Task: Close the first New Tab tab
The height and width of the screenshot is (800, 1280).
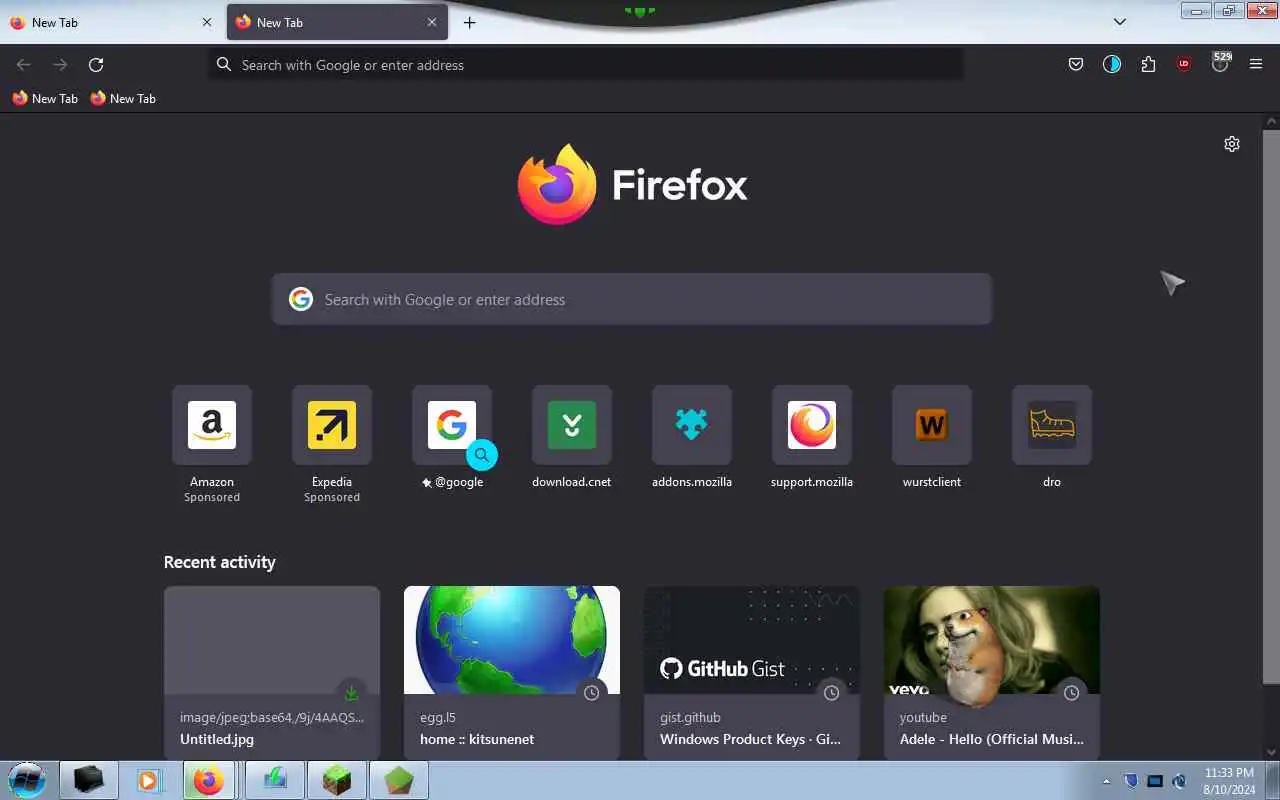Action: 207,22
